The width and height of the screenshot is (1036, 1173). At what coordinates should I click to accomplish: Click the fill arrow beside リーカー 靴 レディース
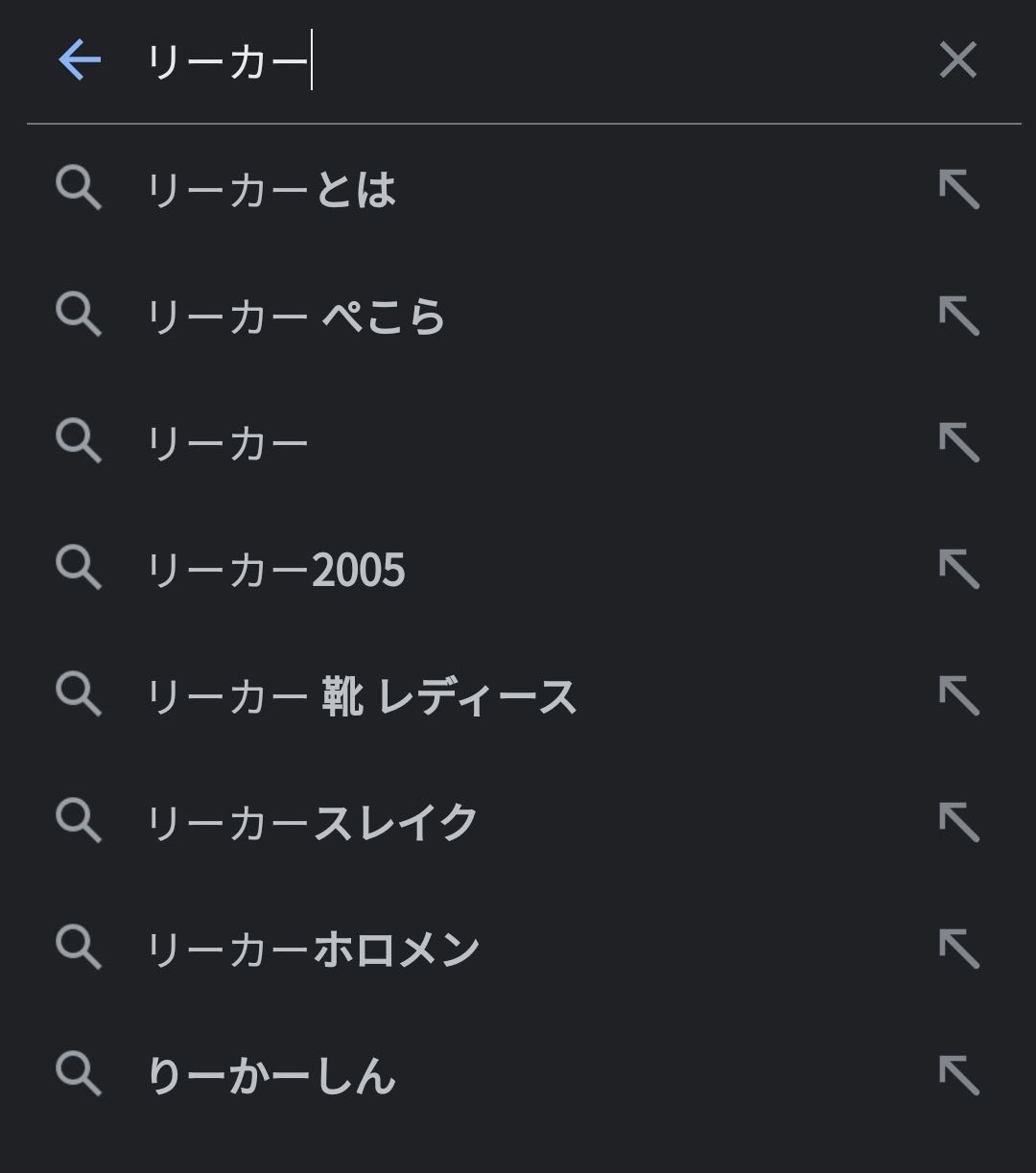(x=958, y=695)
